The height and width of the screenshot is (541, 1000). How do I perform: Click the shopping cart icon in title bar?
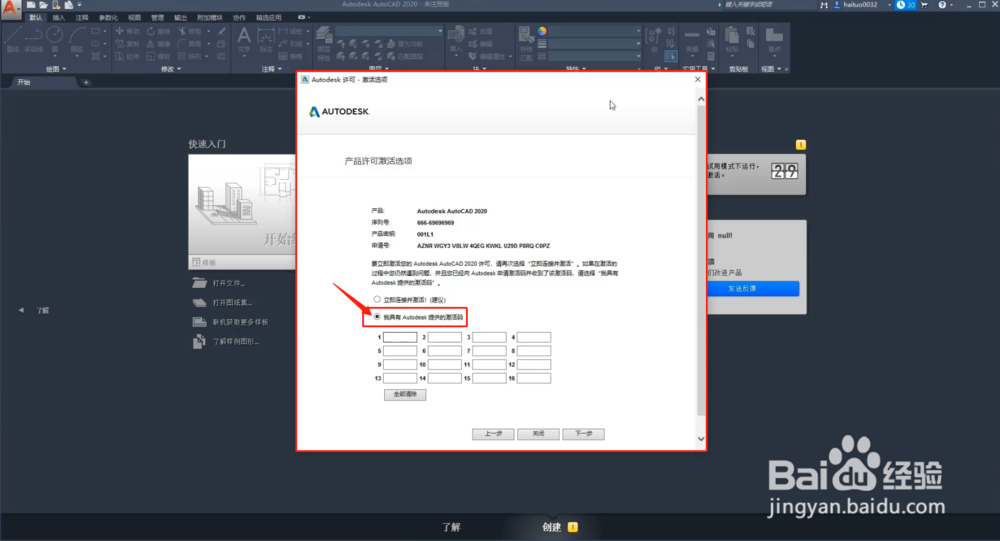(x=924, y=4)
